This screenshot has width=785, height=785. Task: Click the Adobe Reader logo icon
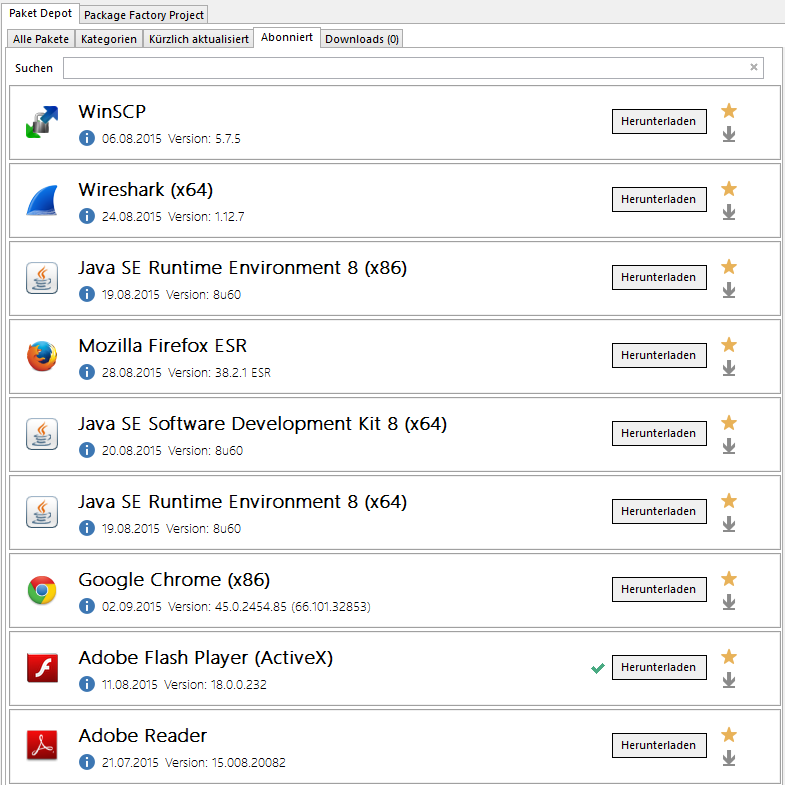(42, 745)
